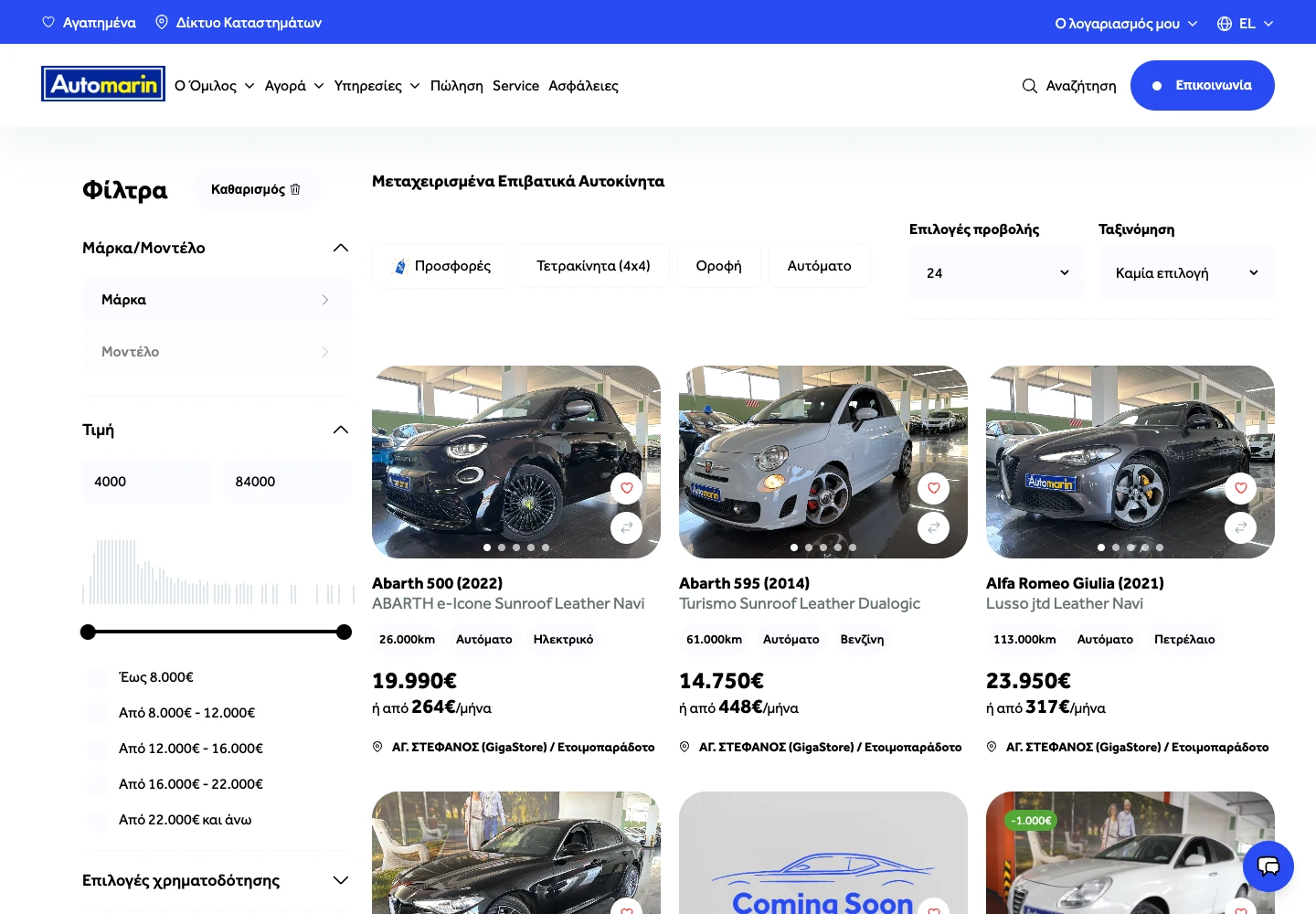This screenshot has width=1316, height=914.
Task: Click the left price slider handle
Action: click(x=88, y=632)
